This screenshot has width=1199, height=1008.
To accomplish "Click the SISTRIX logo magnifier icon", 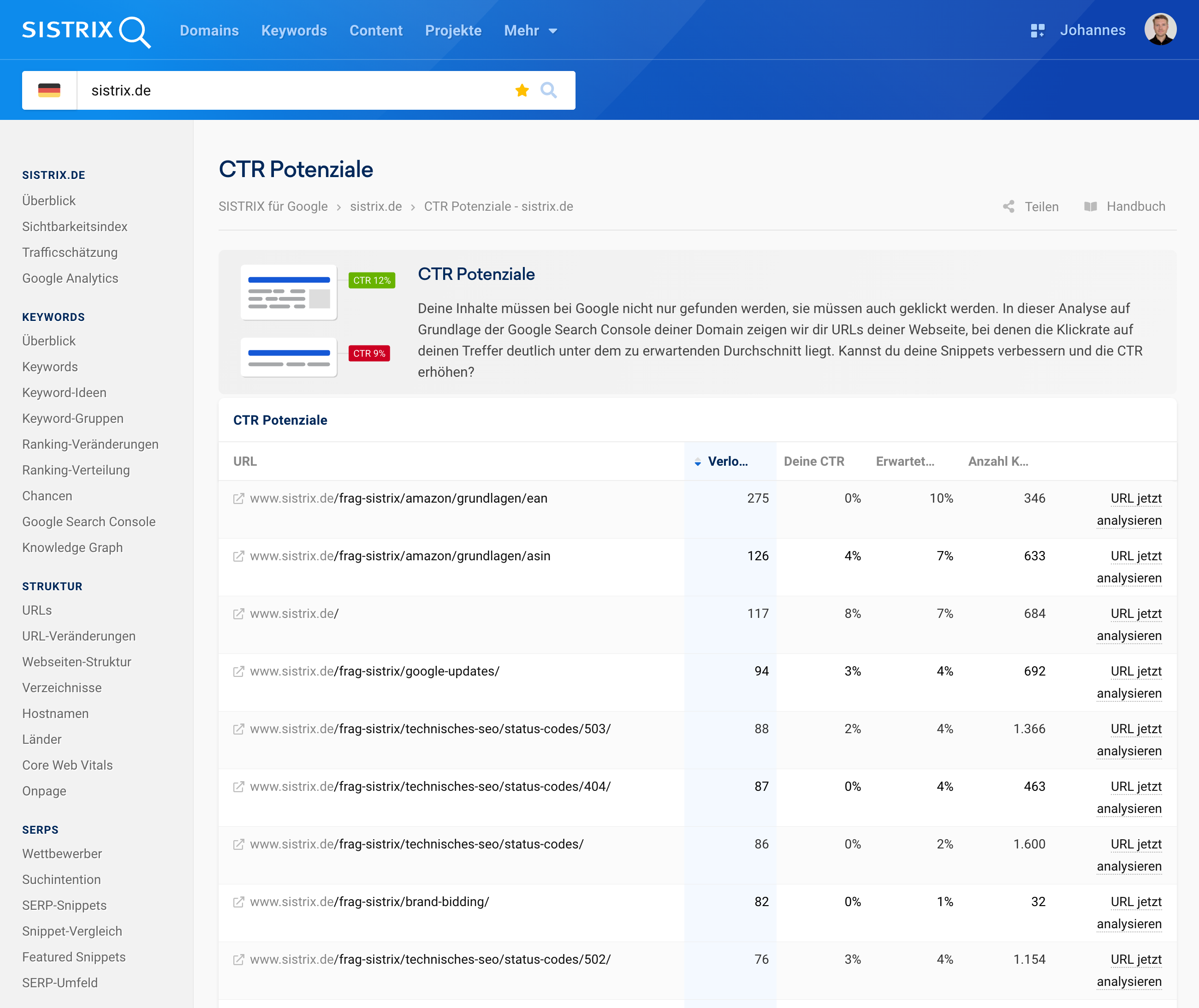I will pyautogui.click(x=134, y=32).
